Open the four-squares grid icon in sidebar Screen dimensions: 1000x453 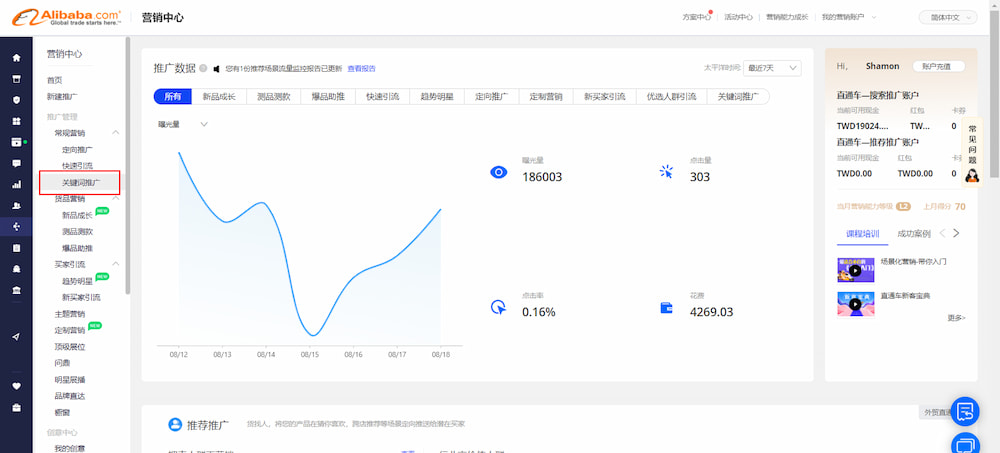click(17, 121)
